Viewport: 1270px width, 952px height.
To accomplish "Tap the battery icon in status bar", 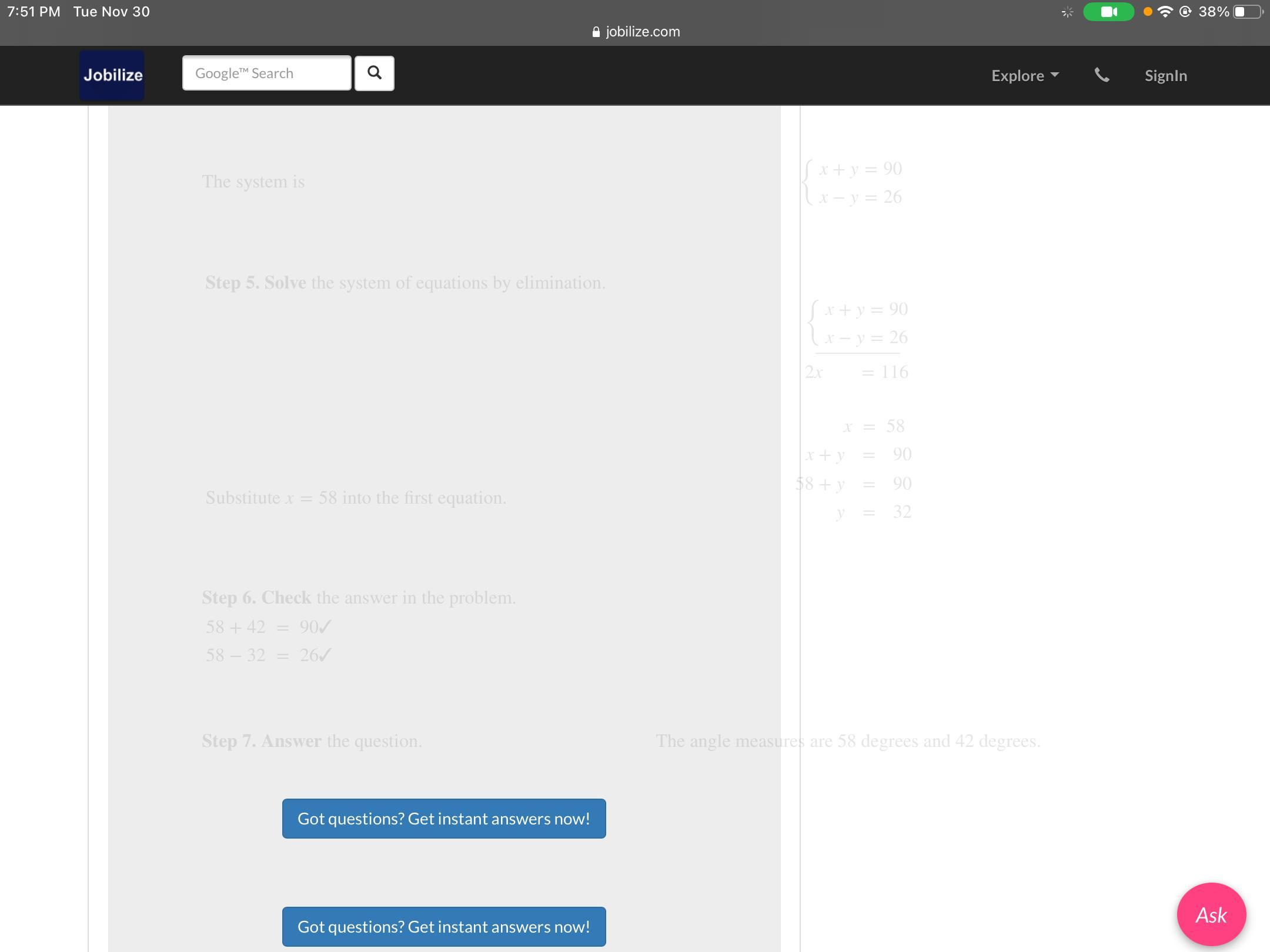I will (1247, 12).
